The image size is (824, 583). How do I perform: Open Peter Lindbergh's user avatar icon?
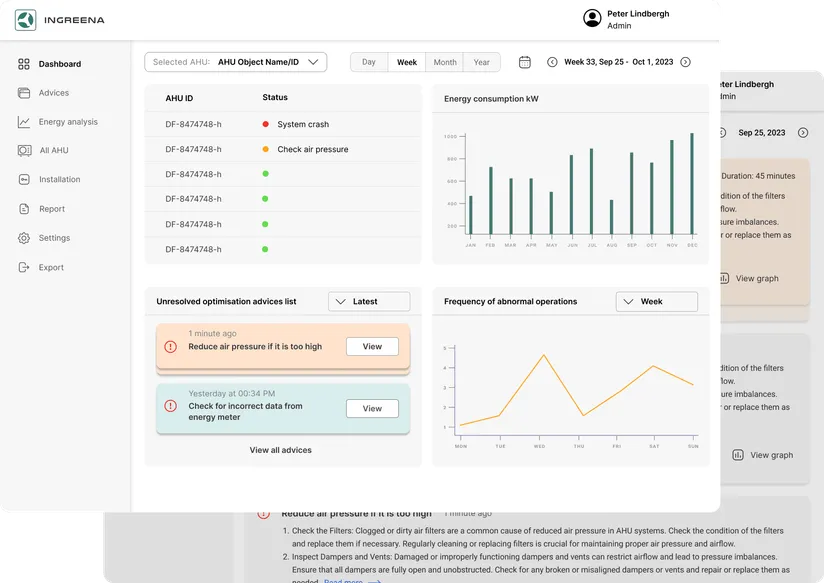pyautogui.click(x=592, y=18)
